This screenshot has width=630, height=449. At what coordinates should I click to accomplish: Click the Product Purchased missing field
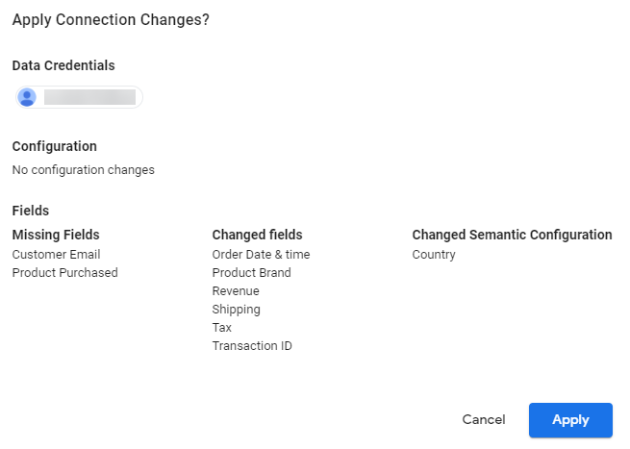[x=65, y=273]
